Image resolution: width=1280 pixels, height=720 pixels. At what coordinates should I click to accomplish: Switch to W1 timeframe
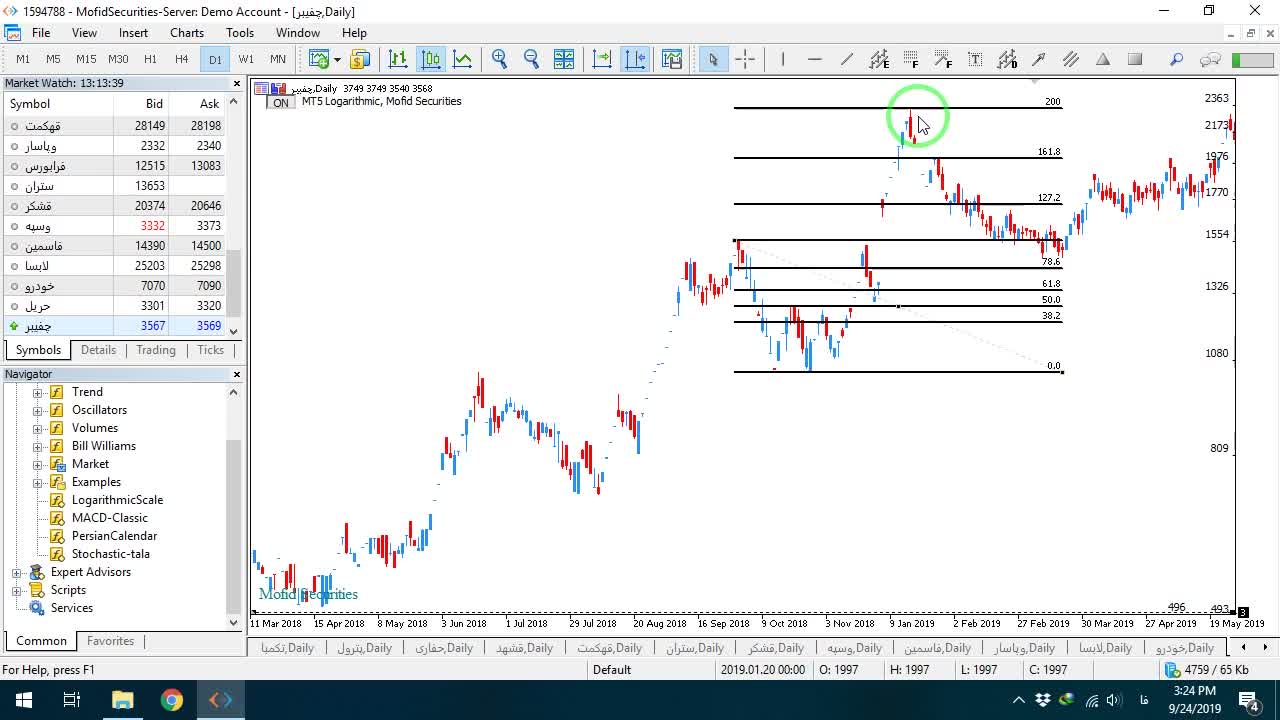[246, 59]
